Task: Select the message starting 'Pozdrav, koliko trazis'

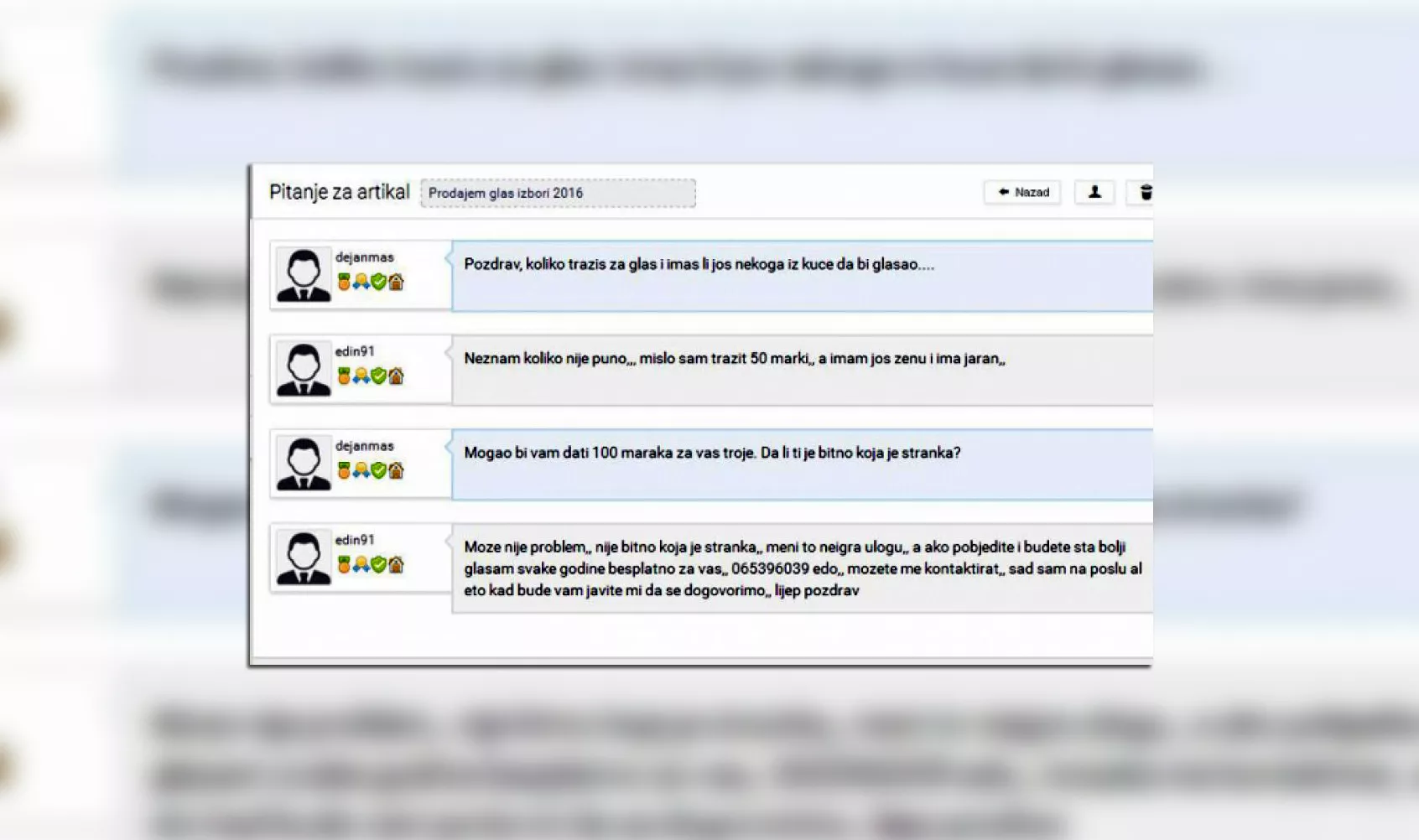Action: pyautogui.click(x=699, y=265)
